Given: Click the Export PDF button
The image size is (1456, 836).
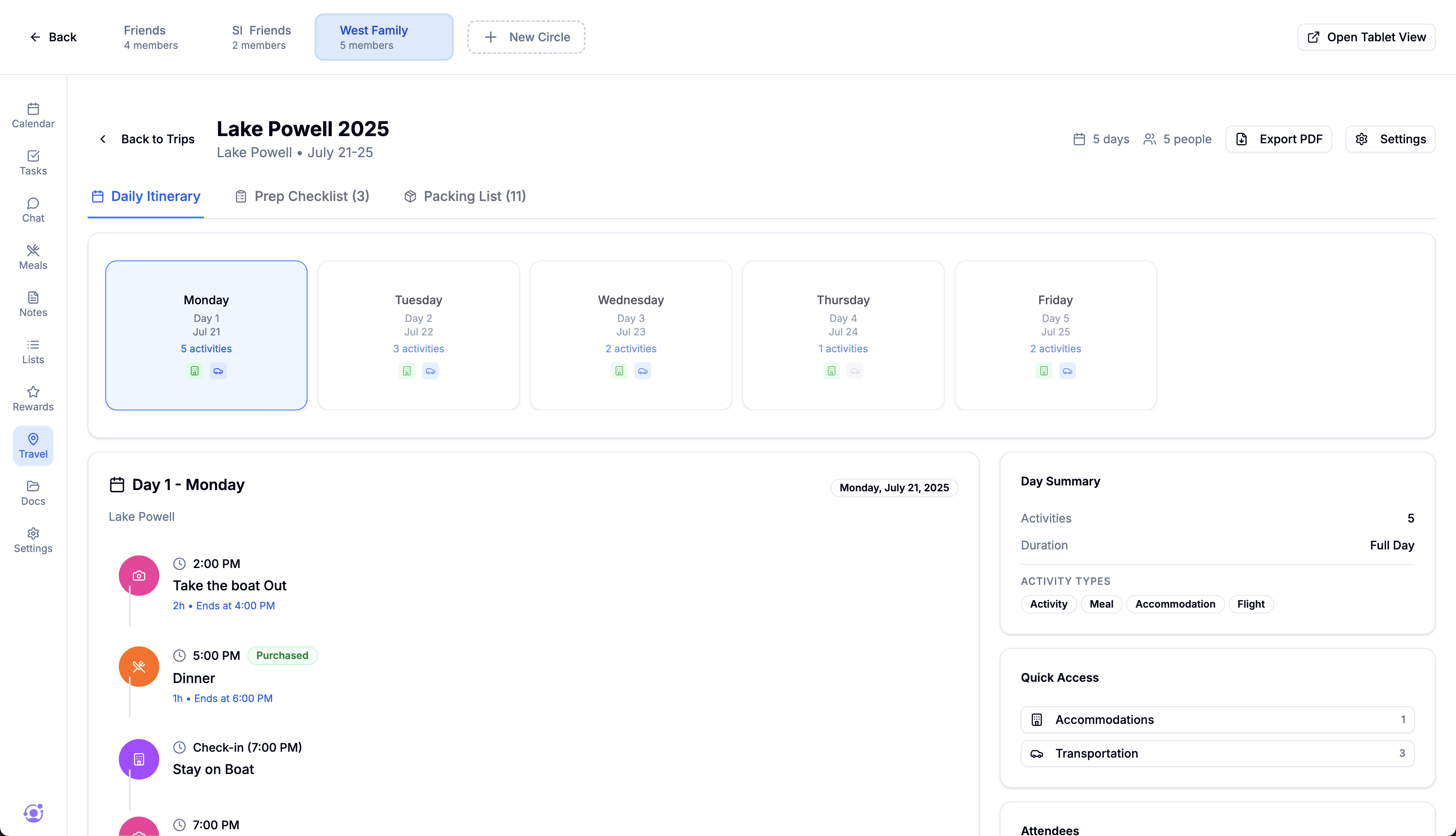Looking at the screenshot, I should point(1278,139).
